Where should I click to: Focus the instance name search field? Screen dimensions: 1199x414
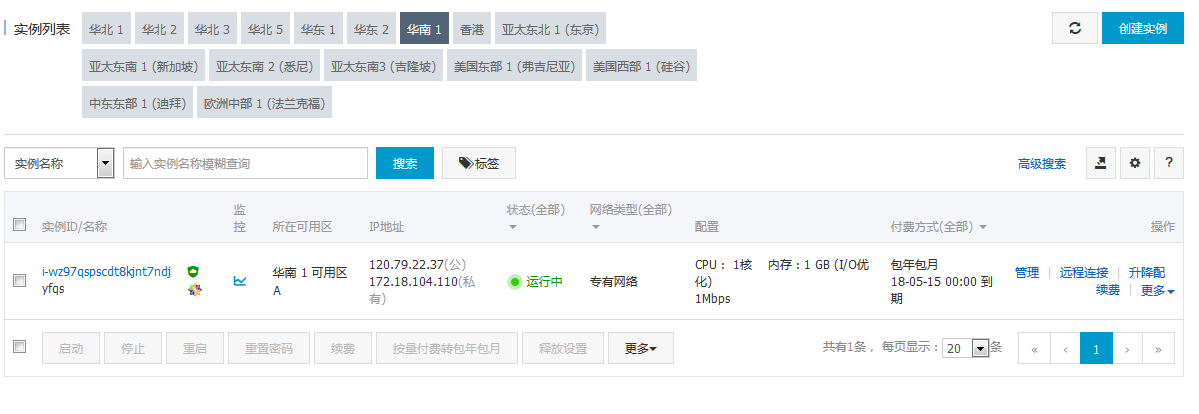(x=245, y=163)
